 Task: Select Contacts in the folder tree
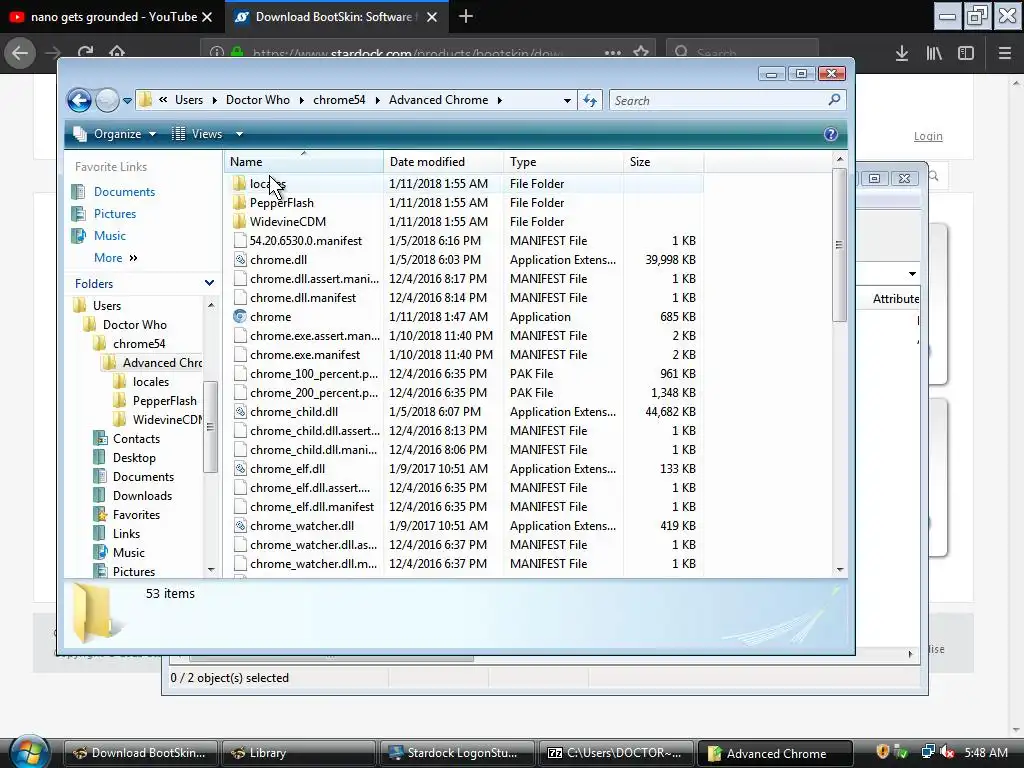pos(136,439)
